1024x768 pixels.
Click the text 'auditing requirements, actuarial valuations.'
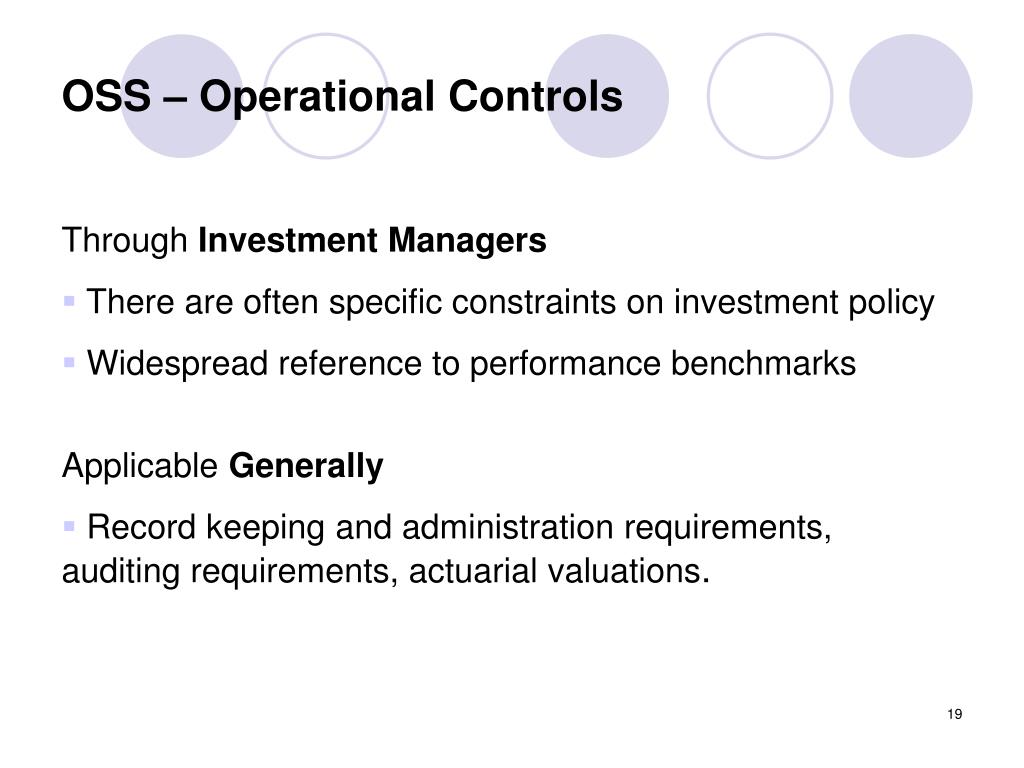385,571
